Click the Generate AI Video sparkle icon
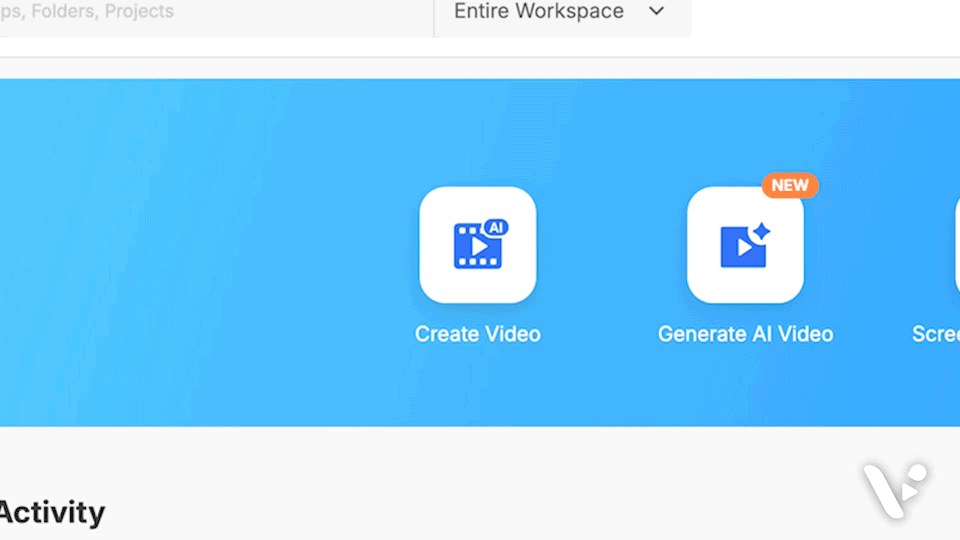This screenshot has width=960, height=540. pyautogui.click(x=745, y=245)
